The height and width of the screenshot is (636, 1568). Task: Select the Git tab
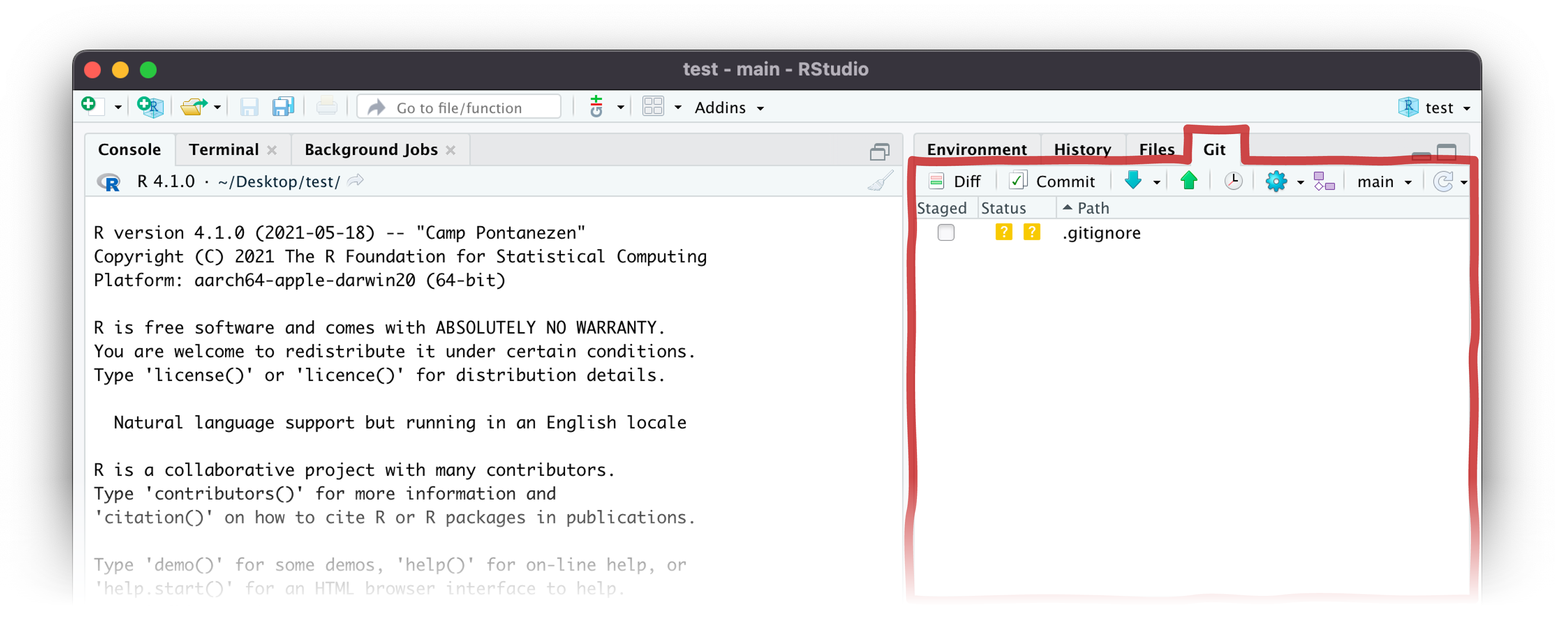[1214, 149]
